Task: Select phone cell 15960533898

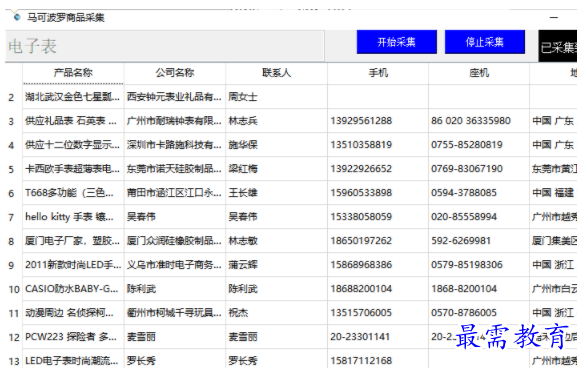Action: tap(378, 193)
